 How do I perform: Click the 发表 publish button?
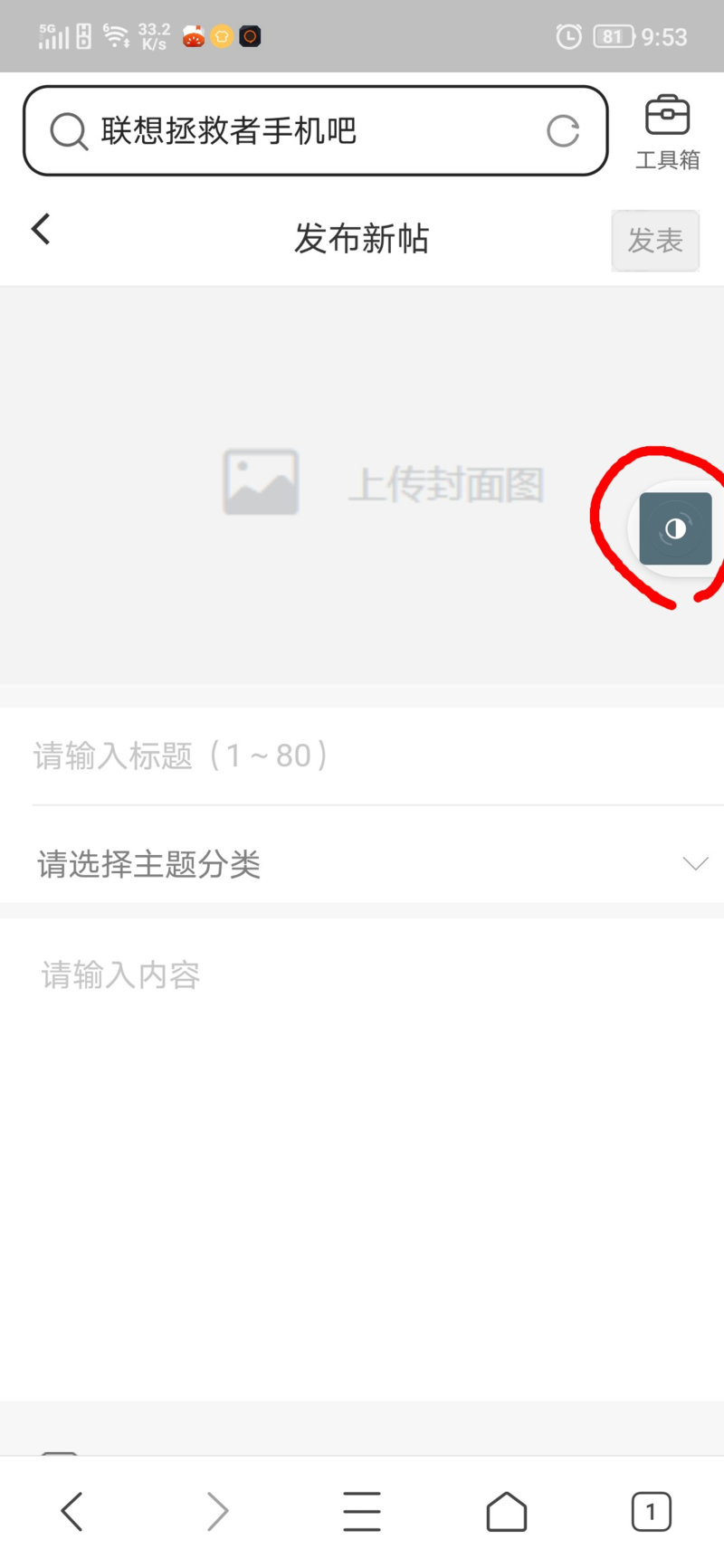point(655,241)
